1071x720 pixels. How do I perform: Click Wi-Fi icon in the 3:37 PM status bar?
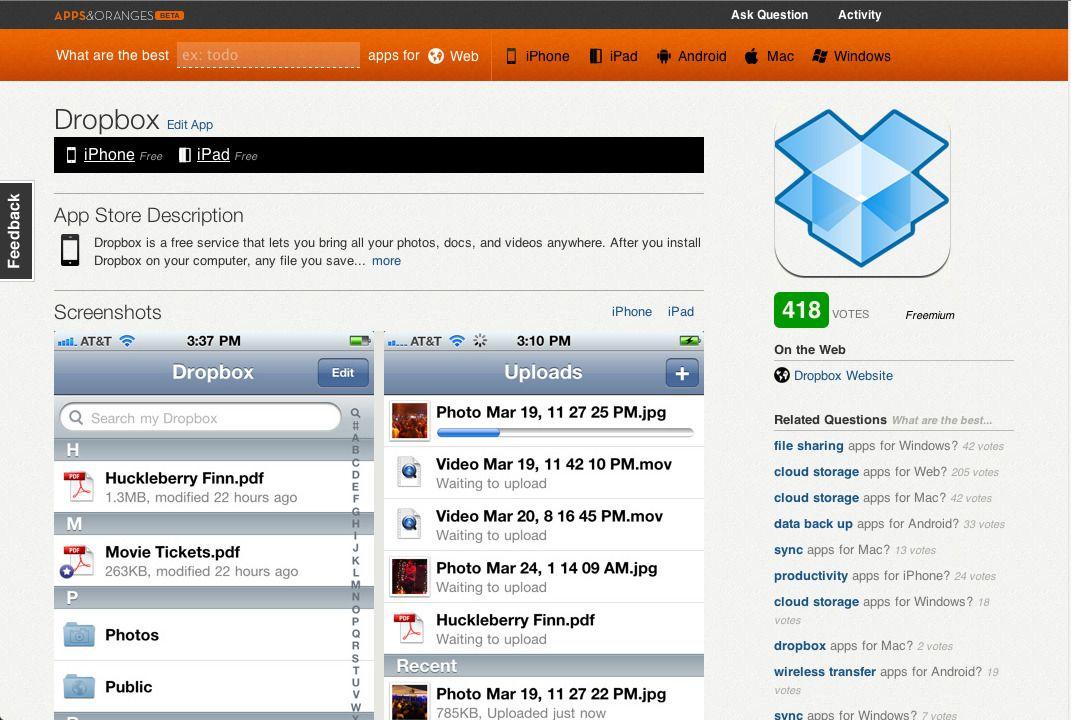[127, 340]
